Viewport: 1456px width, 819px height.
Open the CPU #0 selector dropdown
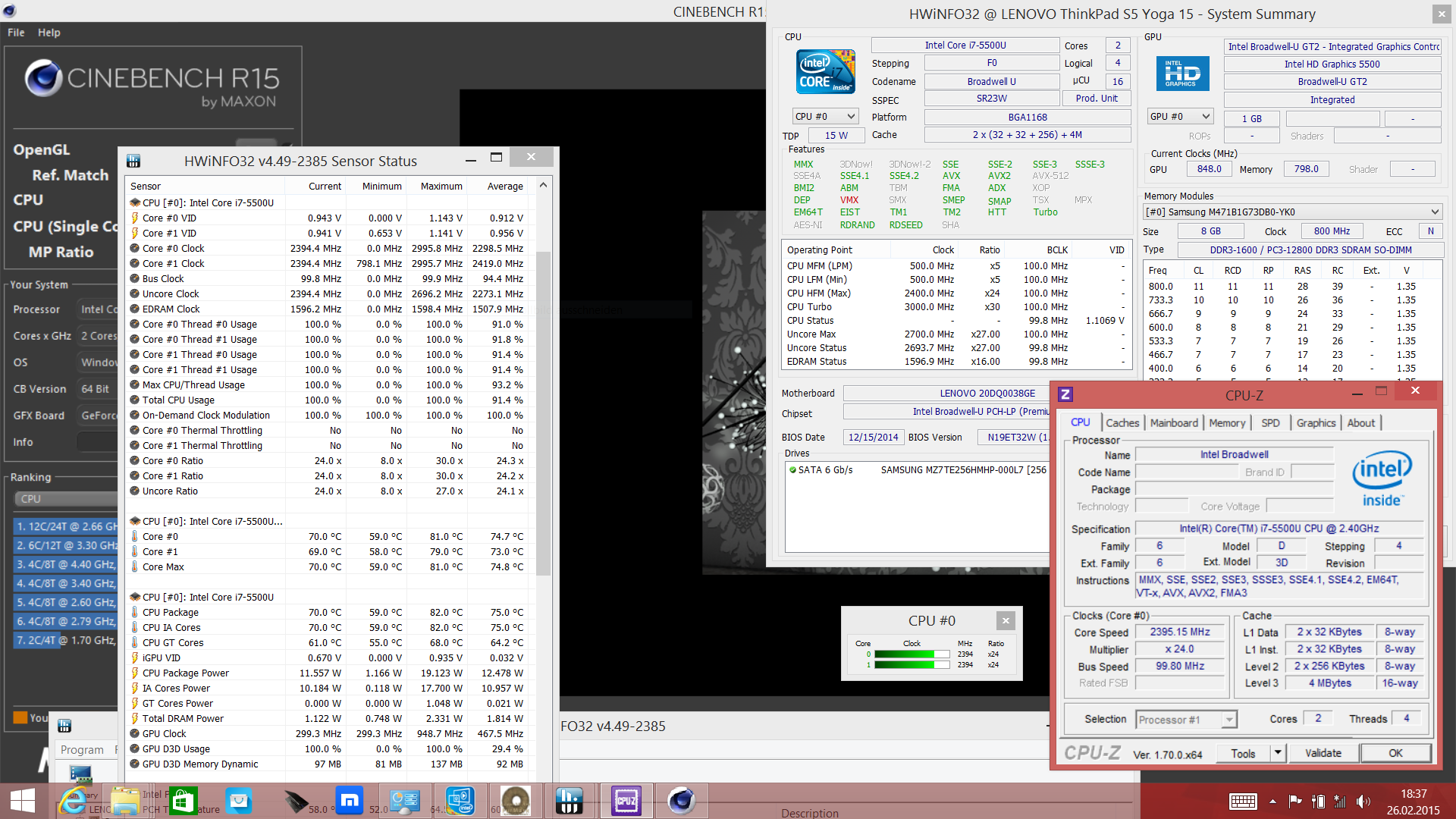point(851,116)
